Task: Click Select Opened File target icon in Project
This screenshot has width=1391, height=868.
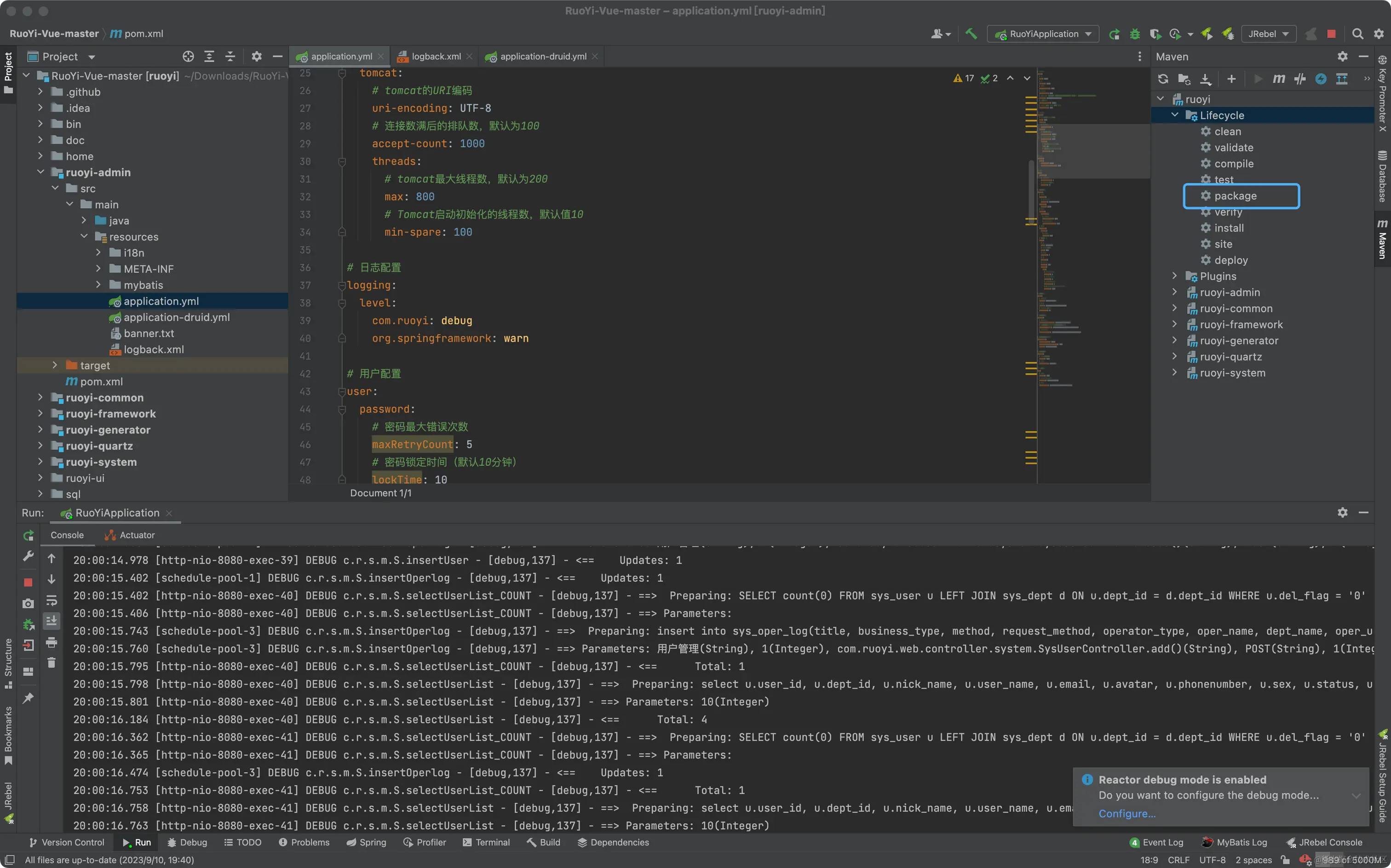Action: click(189, 56)
